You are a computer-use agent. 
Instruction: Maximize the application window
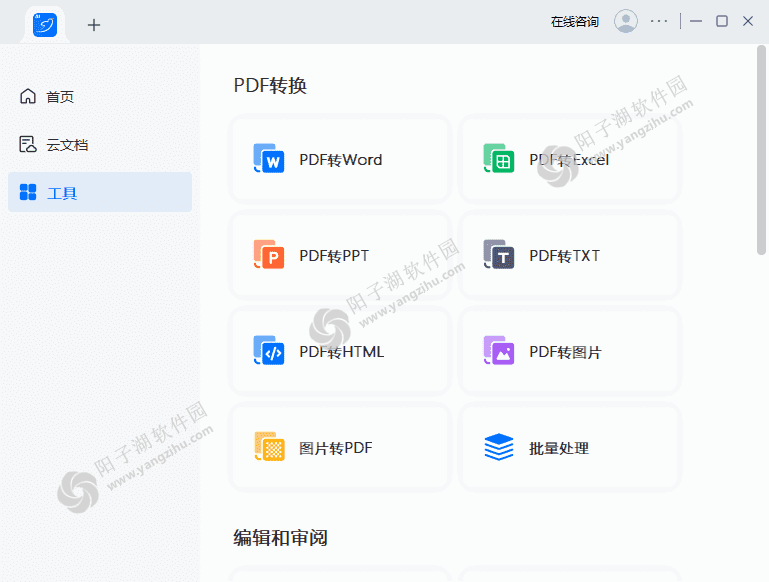(722, 21)
